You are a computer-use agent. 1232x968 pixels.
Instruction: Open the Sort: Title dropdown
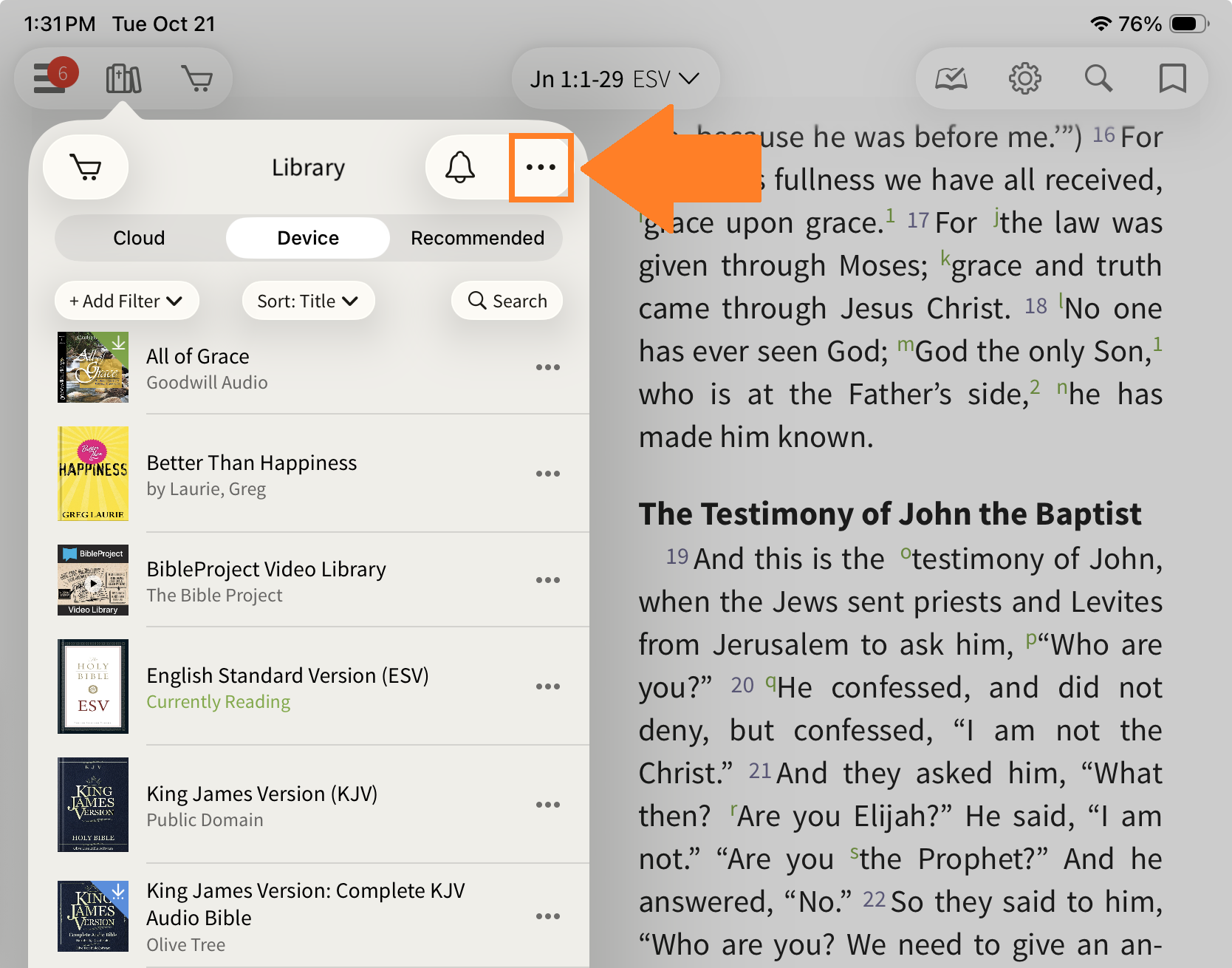pos(308,301)
